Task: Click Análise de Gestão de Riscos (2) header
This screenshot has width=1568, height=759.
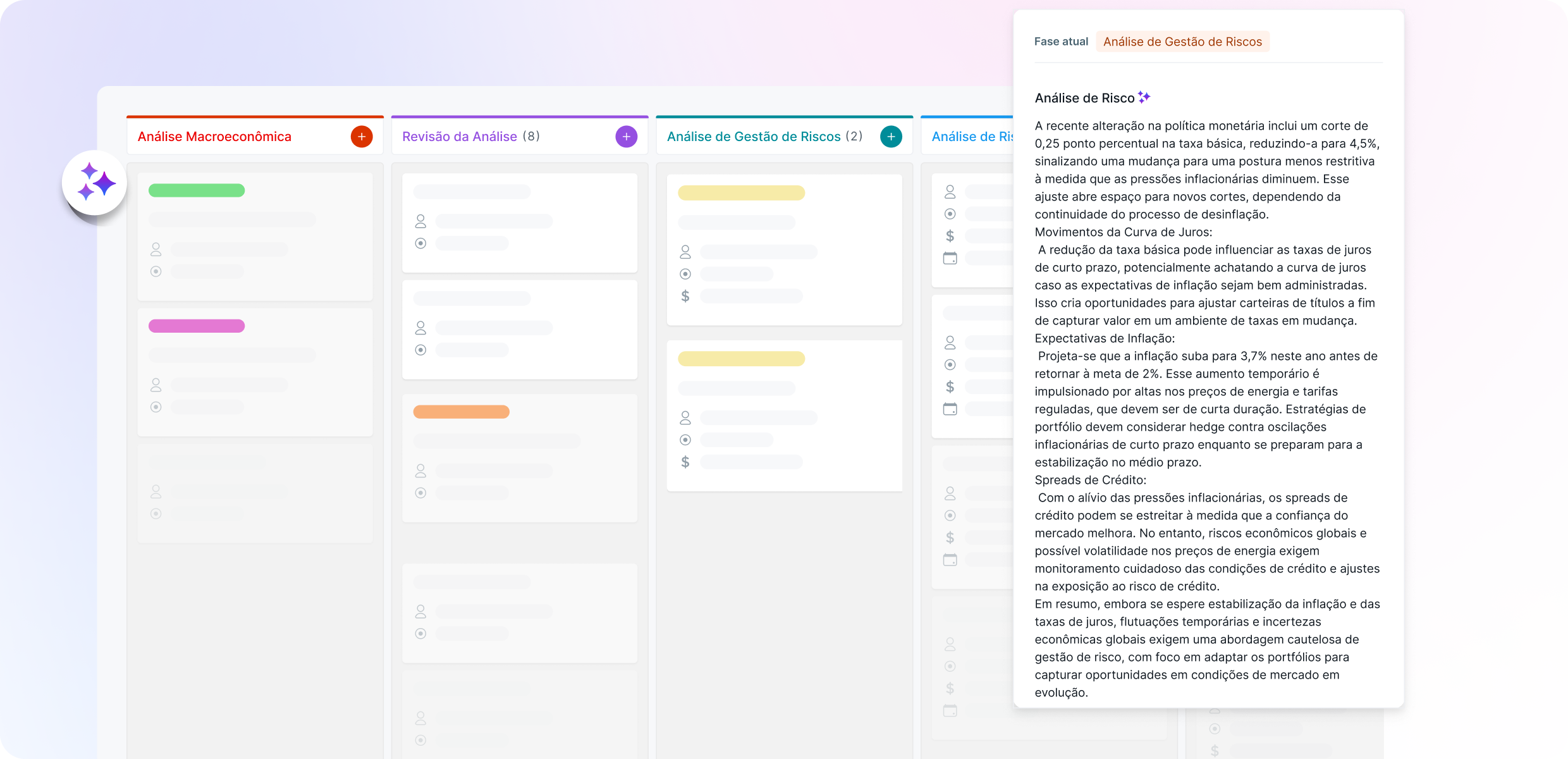Action: [x=764, y=137]
